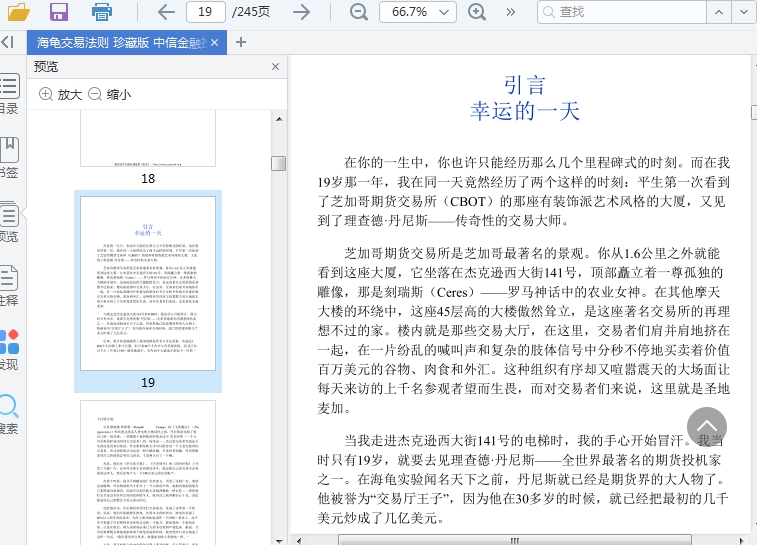
Task: Print the document using the printer icon
Action: pos(102,12)
